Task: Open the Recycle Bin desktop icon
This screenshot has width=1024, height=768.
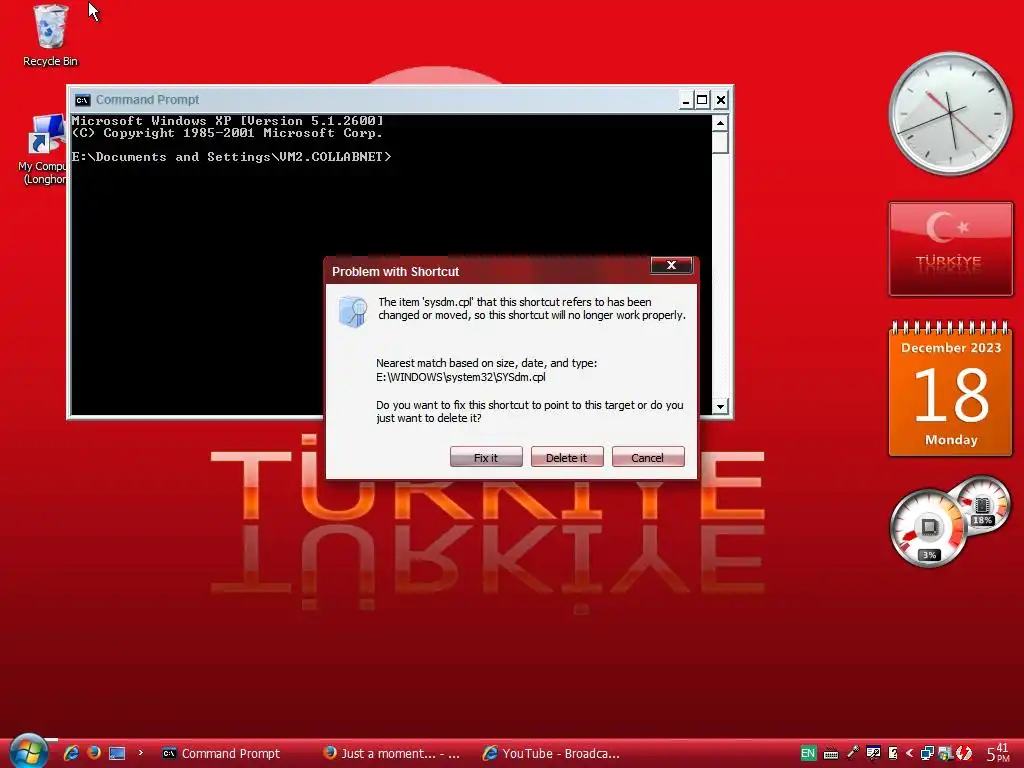Action: (x=50, y=36)
